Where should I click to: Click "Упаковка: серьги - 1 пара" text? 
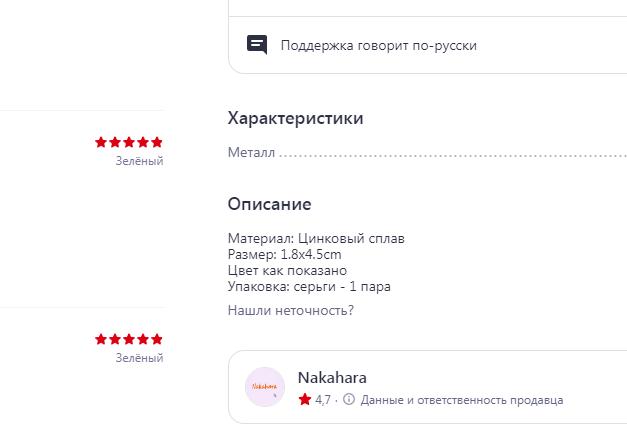pyautogui.click(x=309, y=287)
